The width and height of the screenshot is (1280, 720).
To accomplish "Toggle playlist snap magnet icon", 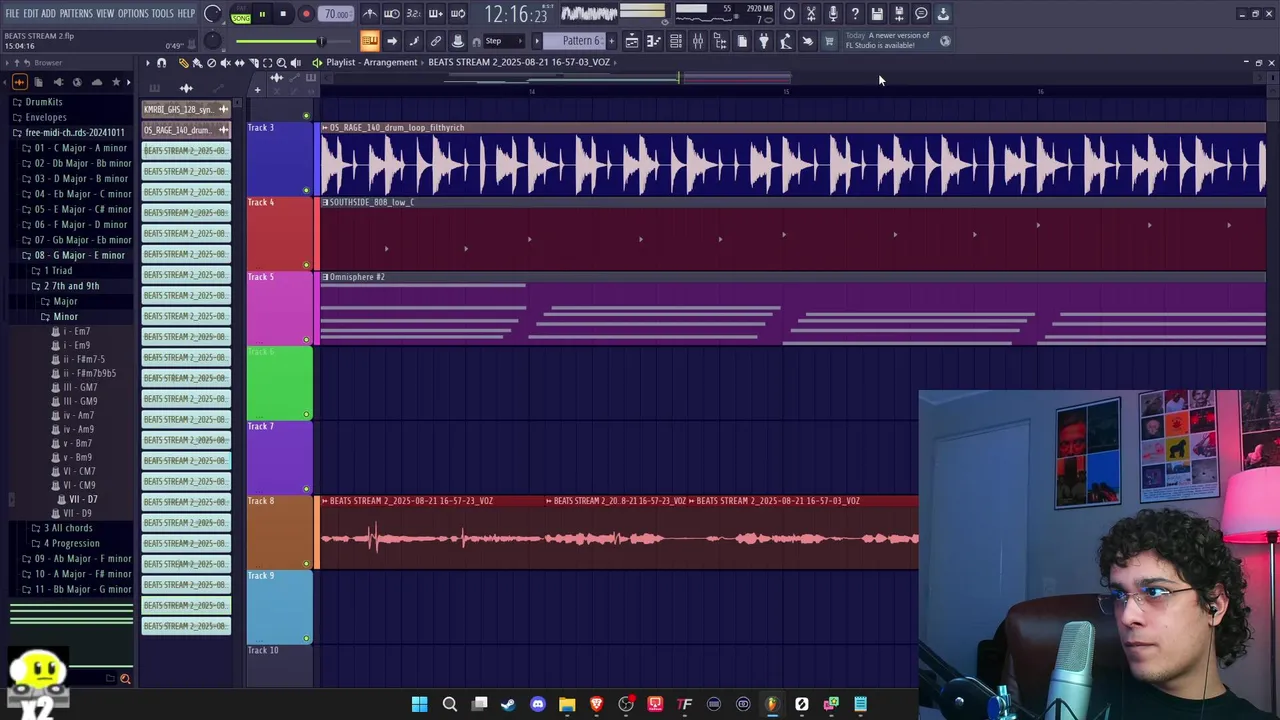I will tap(161, 63).
